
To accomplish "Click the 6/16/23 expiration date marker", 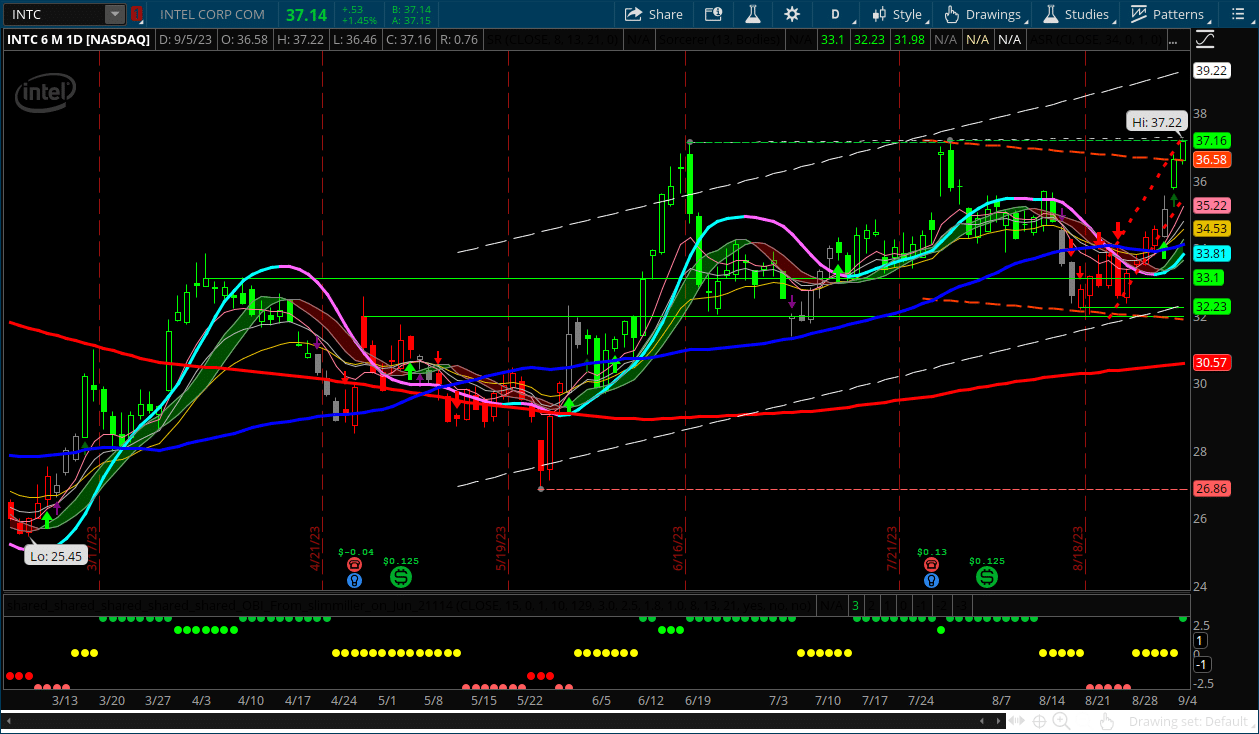I will (680, 549).
